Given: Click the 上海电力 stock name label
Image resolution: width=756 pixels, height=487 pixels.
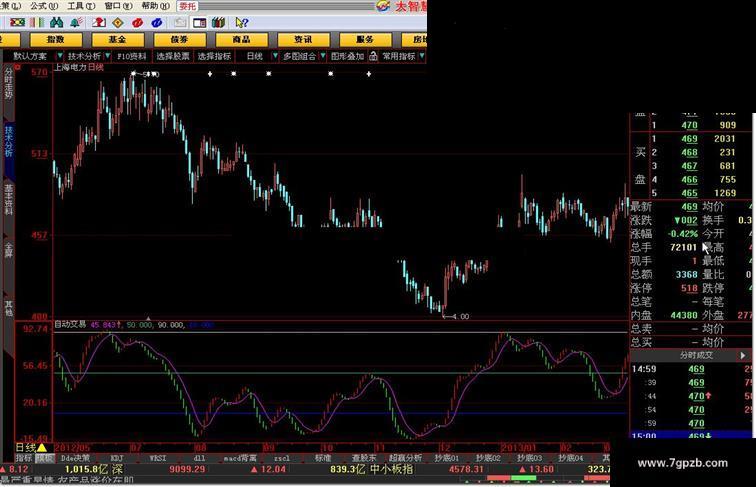Looking at the screenshot, I should point(70,67).
